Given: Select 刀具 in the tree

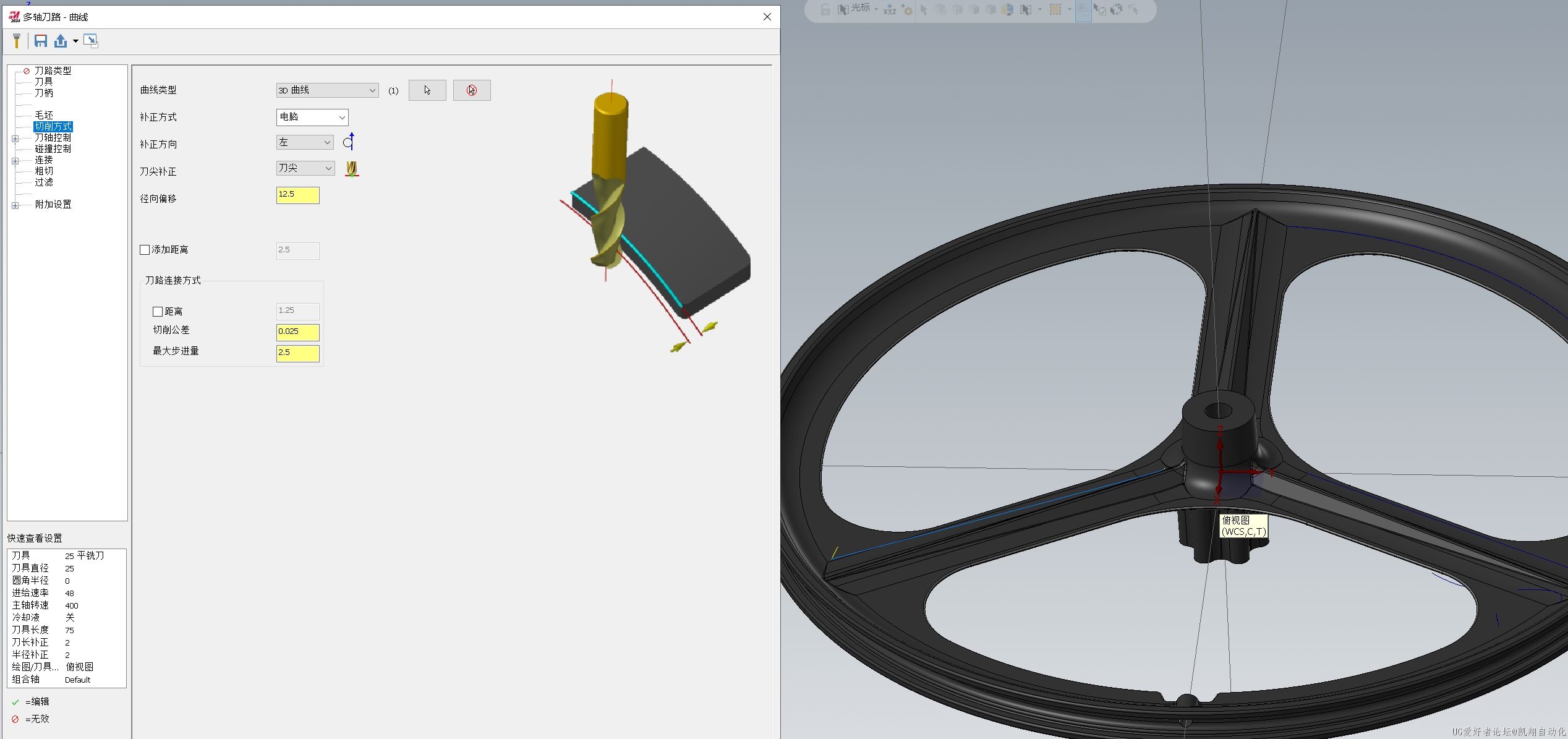Looking at the screenshot, I should [43, 82].
